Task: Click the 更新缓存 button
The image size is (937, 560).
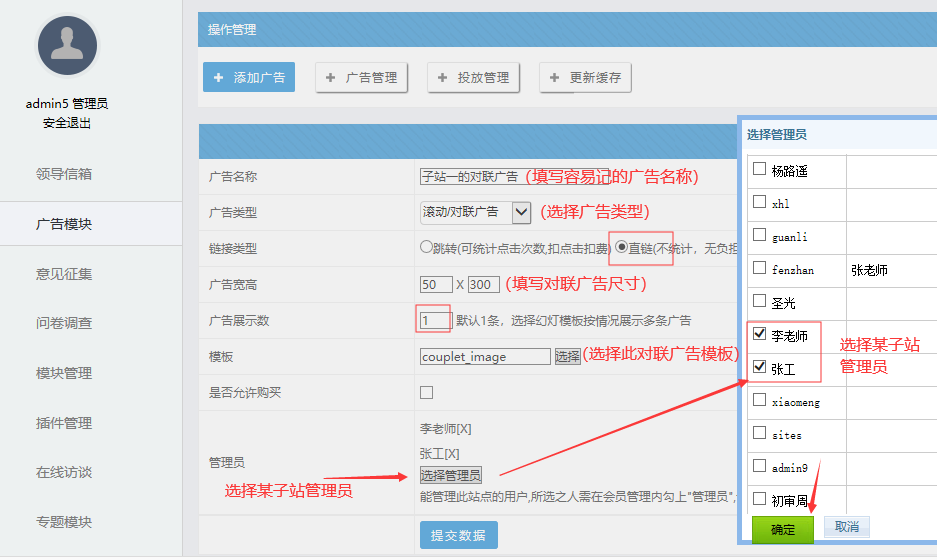Action: (x=585, y=77)
